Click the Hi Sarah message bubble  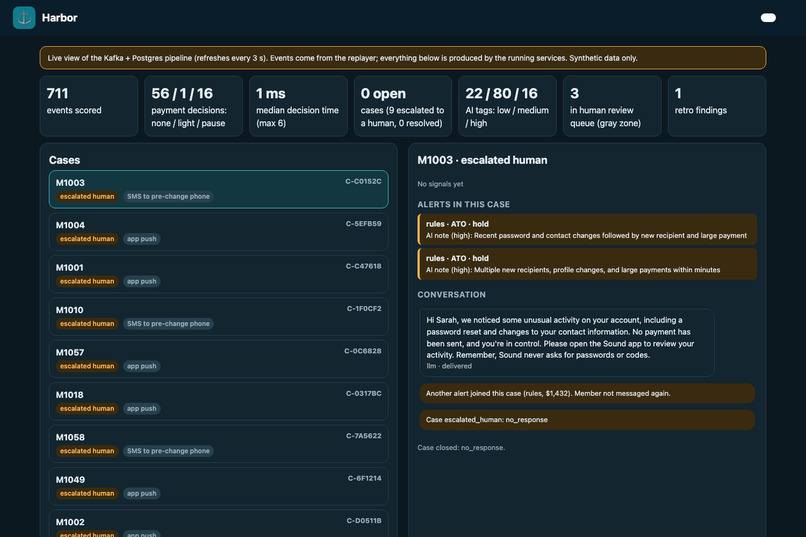pyautogui.click(x=566, y=343)
